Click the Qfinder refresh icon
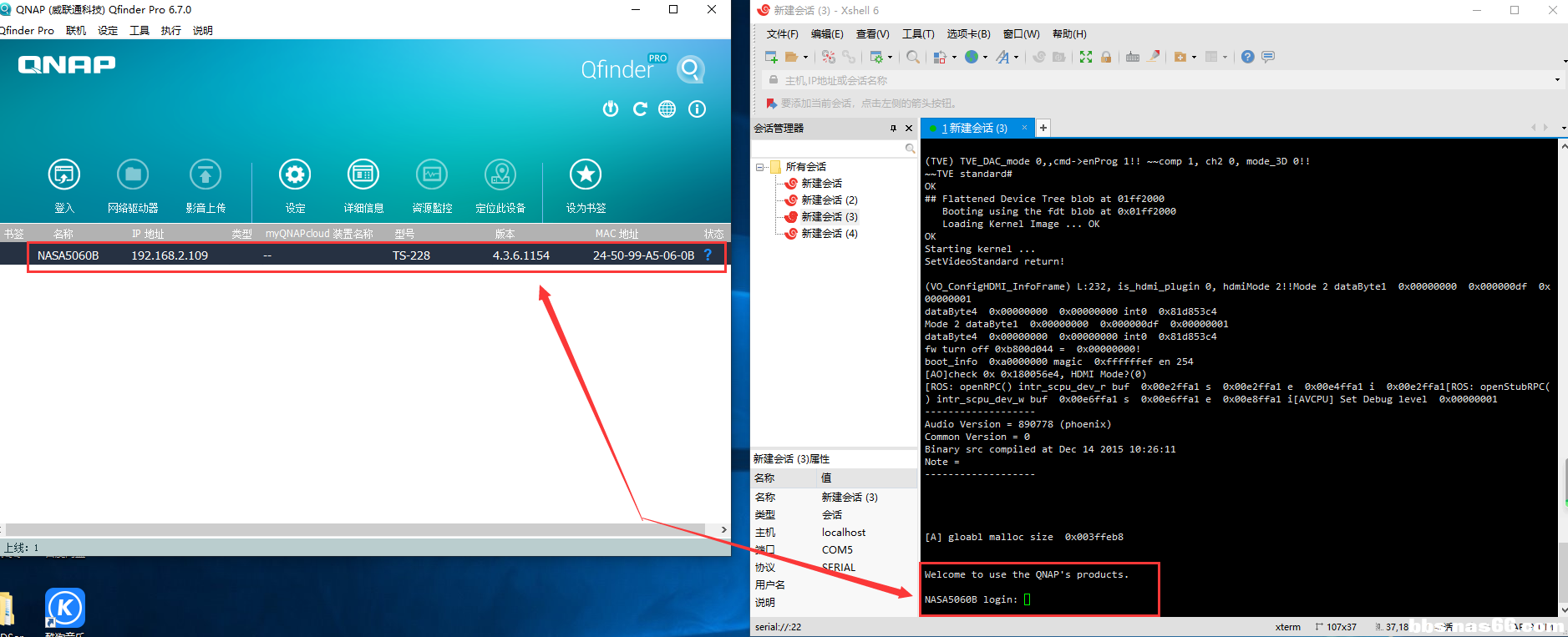The image size is (1568, 637). click(640, 109)
